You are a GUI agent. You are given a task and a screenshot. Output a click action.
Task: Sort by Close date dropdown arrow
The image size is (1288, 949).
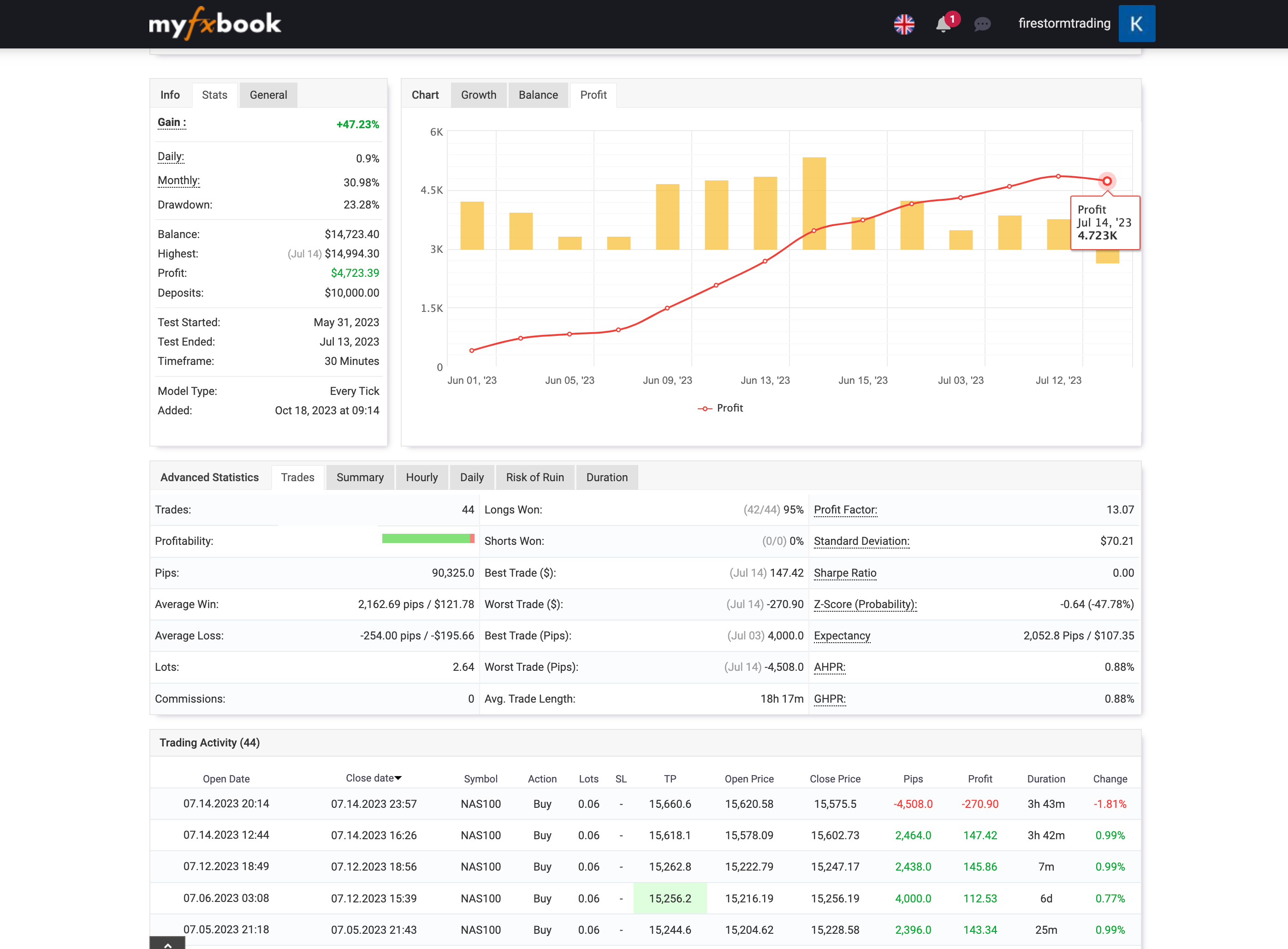tap(398, 778)
